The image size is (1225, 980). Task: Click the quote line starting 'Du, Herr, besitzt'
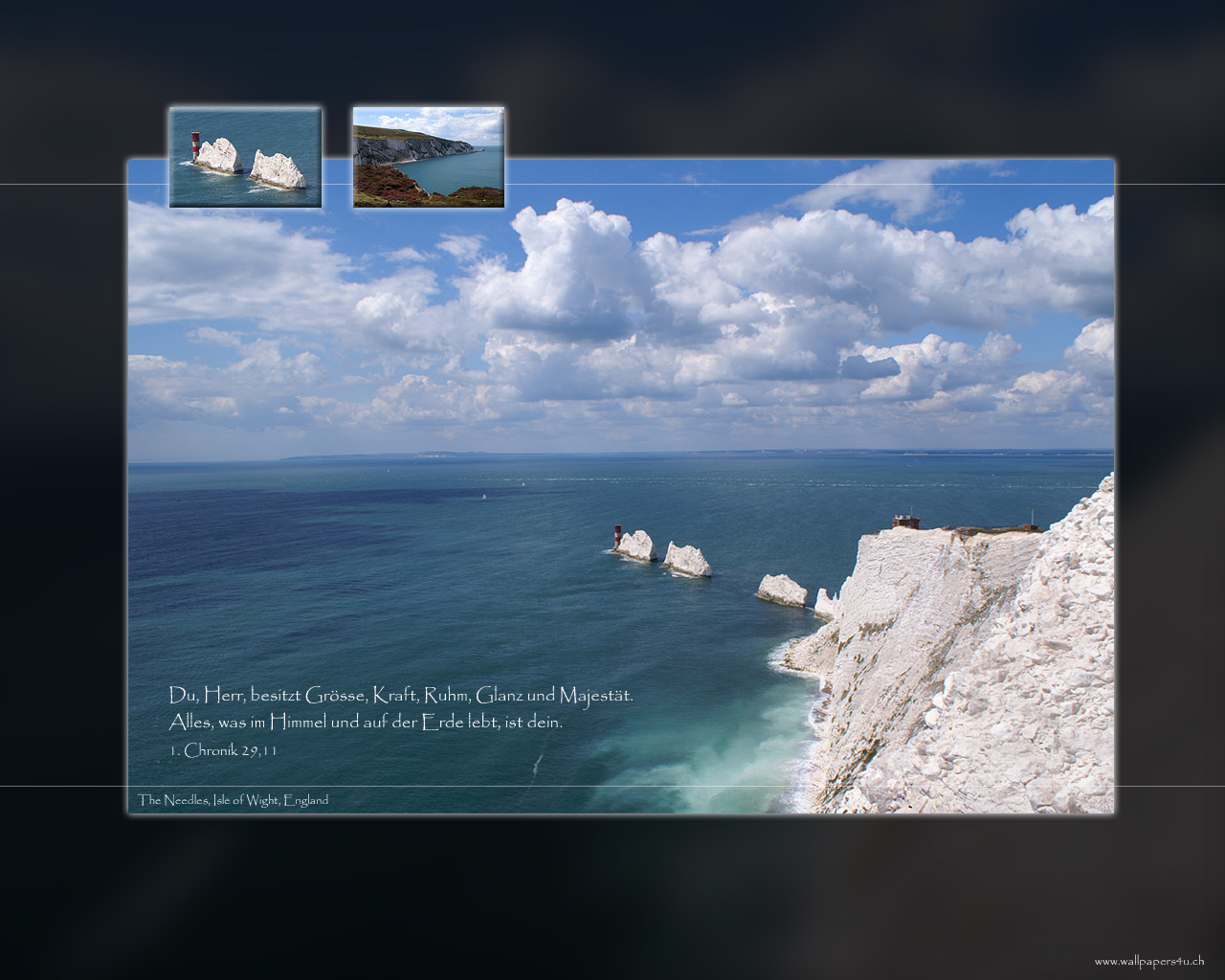point(401,695)
